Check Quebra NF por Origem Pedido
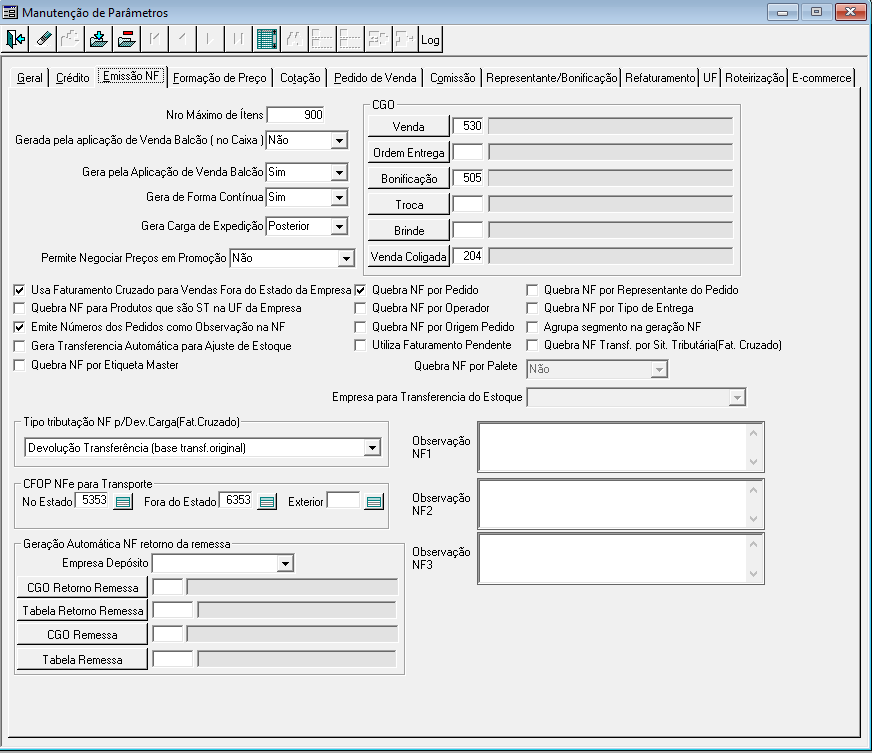Screen dimensions: 872x753 click(x=360, y=327)
